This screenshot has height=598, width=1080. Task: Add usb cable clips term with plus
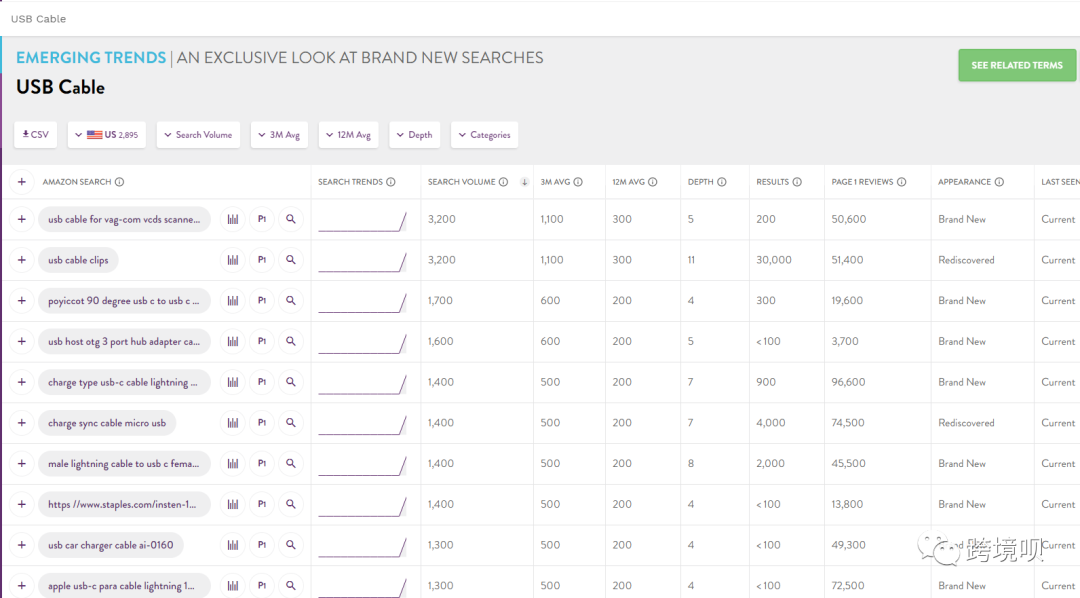(22, 260)
